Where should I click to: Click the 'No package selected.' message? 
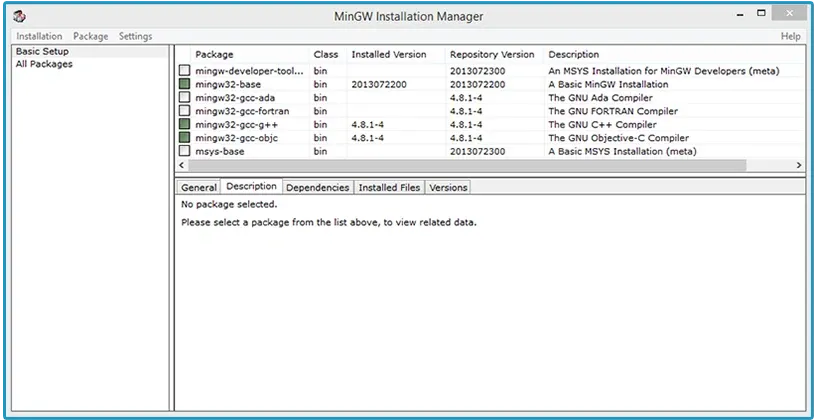coord(229,205)
